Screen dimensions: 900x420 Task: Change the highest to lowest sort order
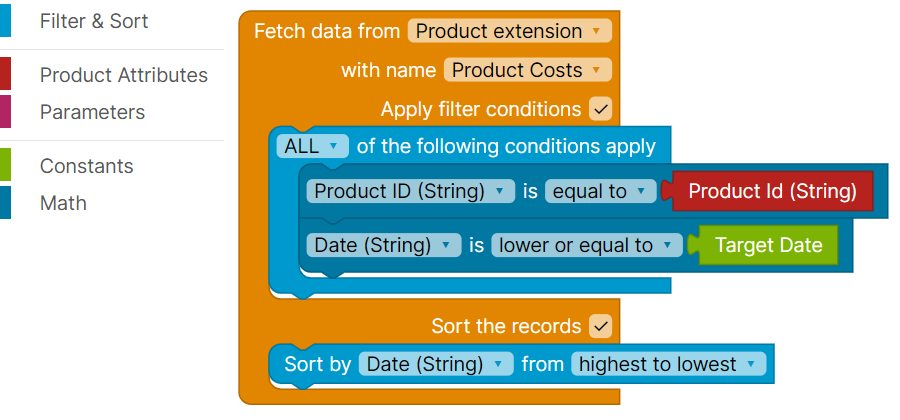[x=668, y=364]
